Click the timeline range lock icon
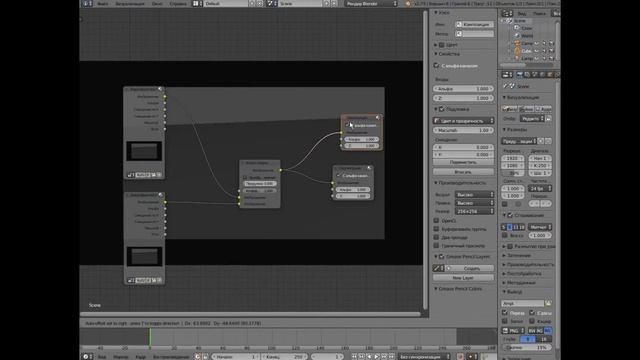640x360 pixels. click(x=205, y=356)
